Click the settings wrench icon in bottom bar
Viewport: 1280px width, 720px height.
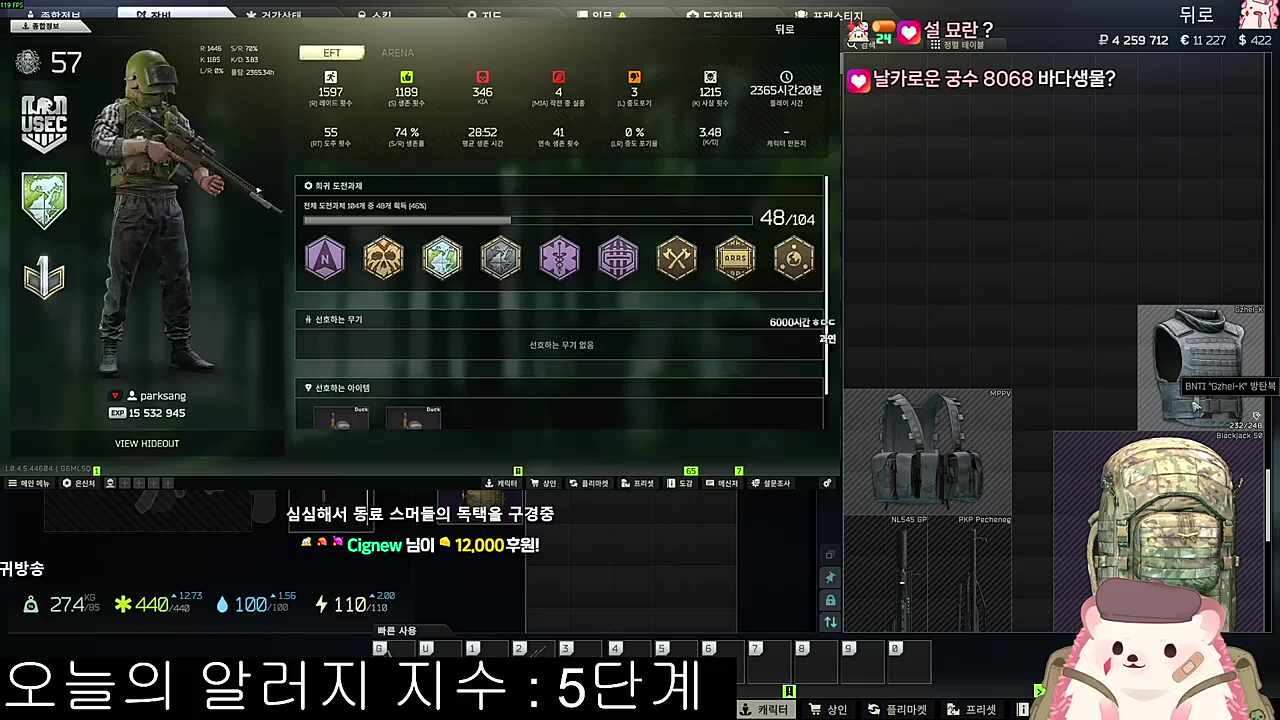(x=827, y=484)
